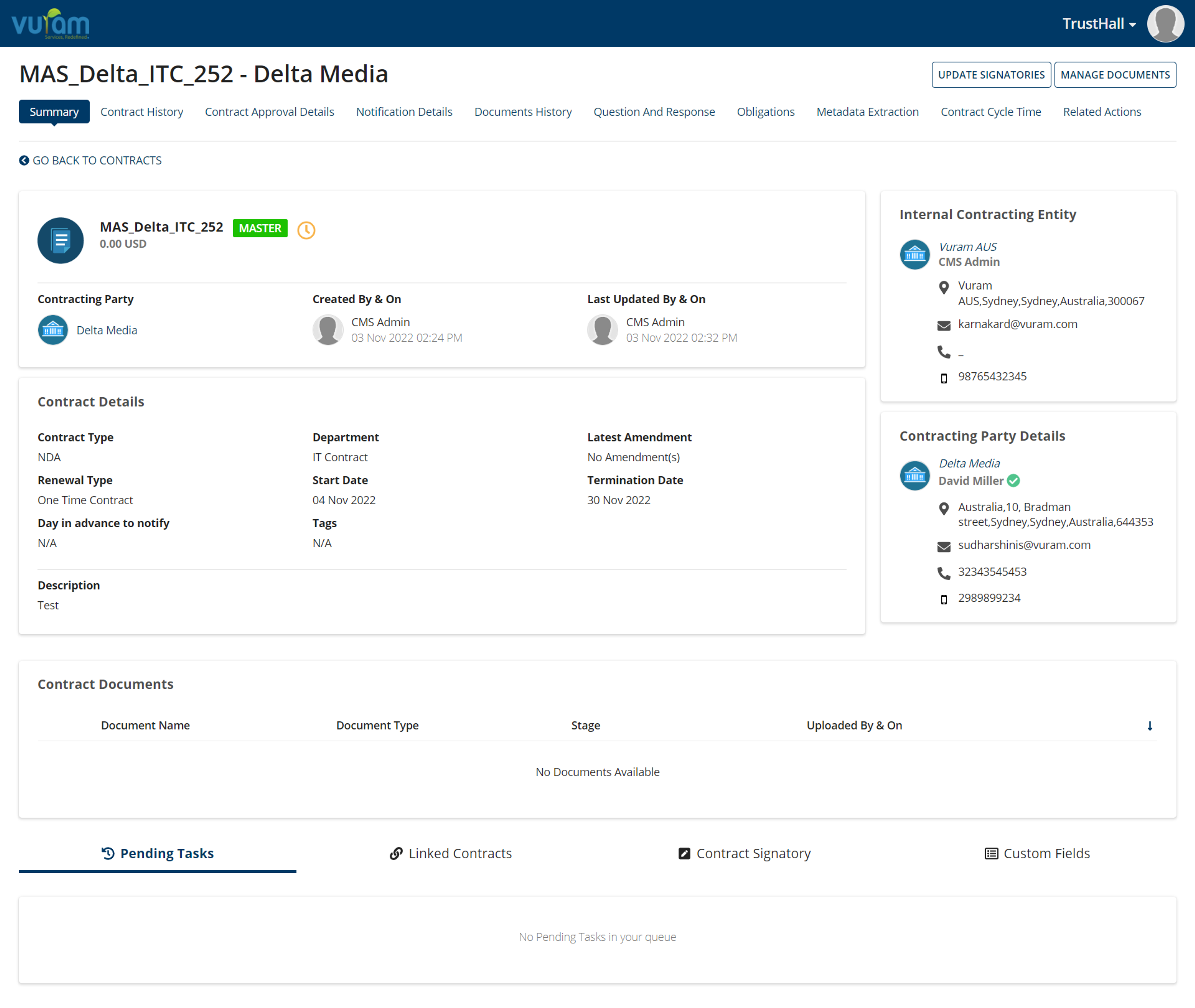Click the location pin beside Bradman street address
Image resolution: width=1195 pixels, height=1008 pixels.
tap(944, 509)
